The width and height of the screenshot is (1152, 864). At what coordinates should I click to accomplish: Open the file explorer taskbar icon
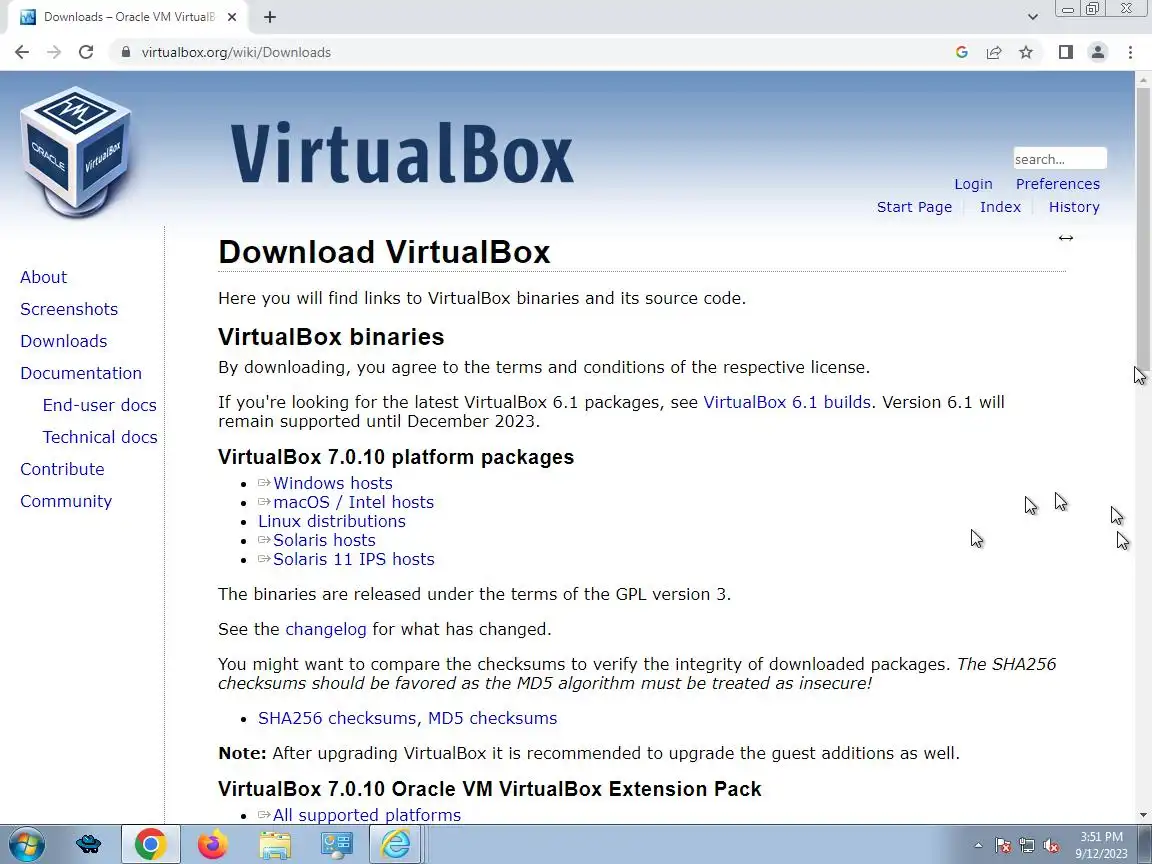tap(275, 844)
